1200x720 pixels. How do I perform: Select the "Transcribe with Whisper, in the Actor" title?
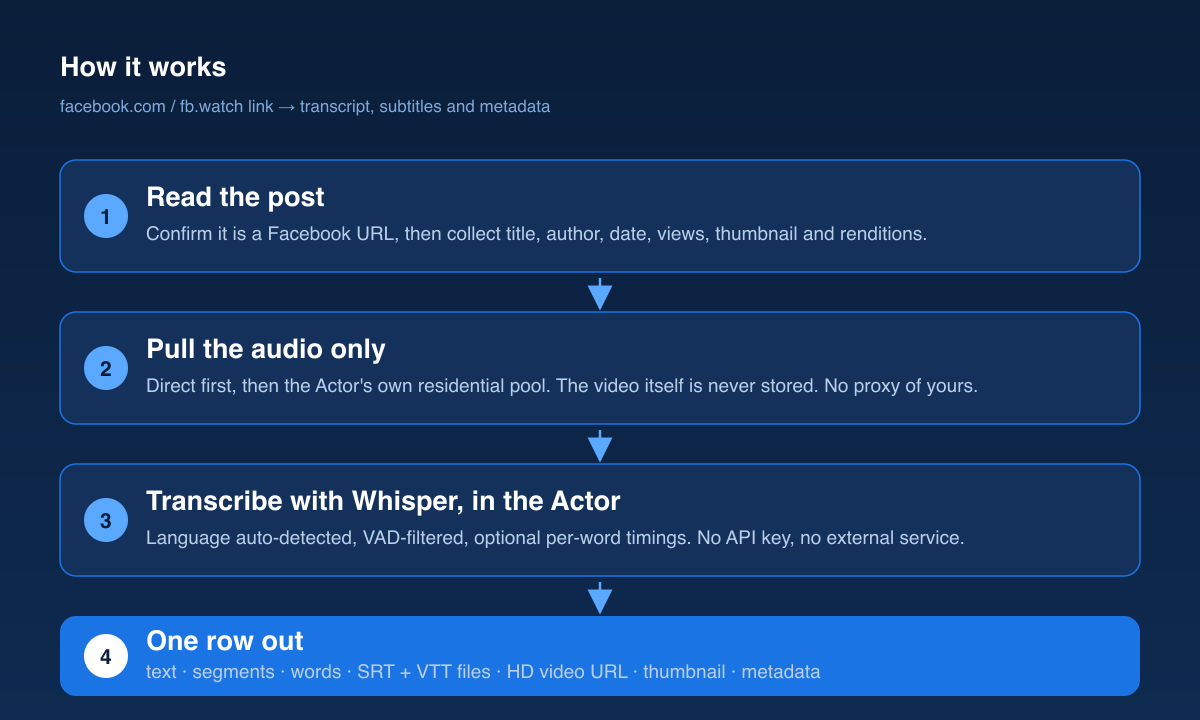point(383,501)
